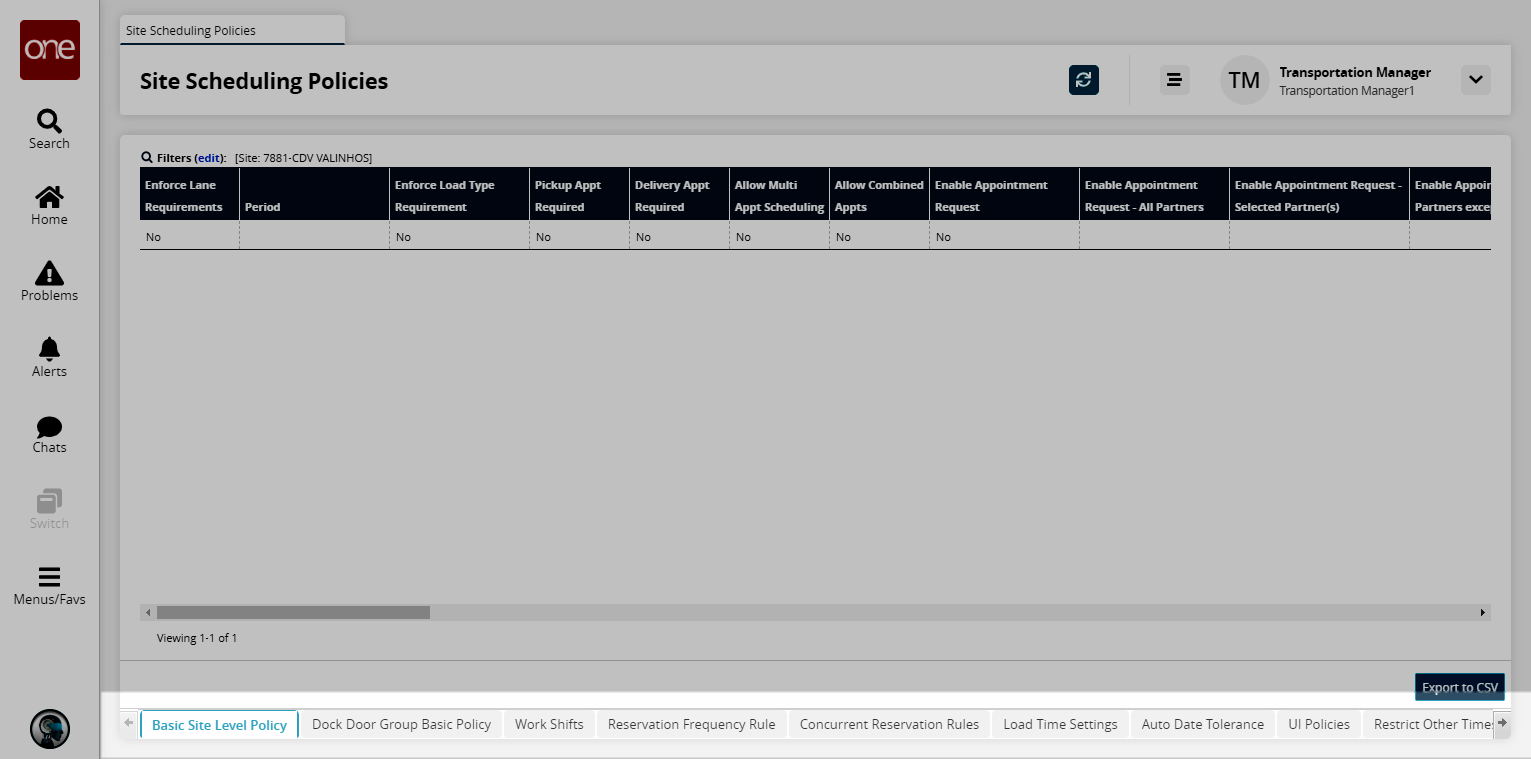Screen dimensions: 1531x759
Task: Select the Auto Date Tolerance tab
Action: 1203,724
